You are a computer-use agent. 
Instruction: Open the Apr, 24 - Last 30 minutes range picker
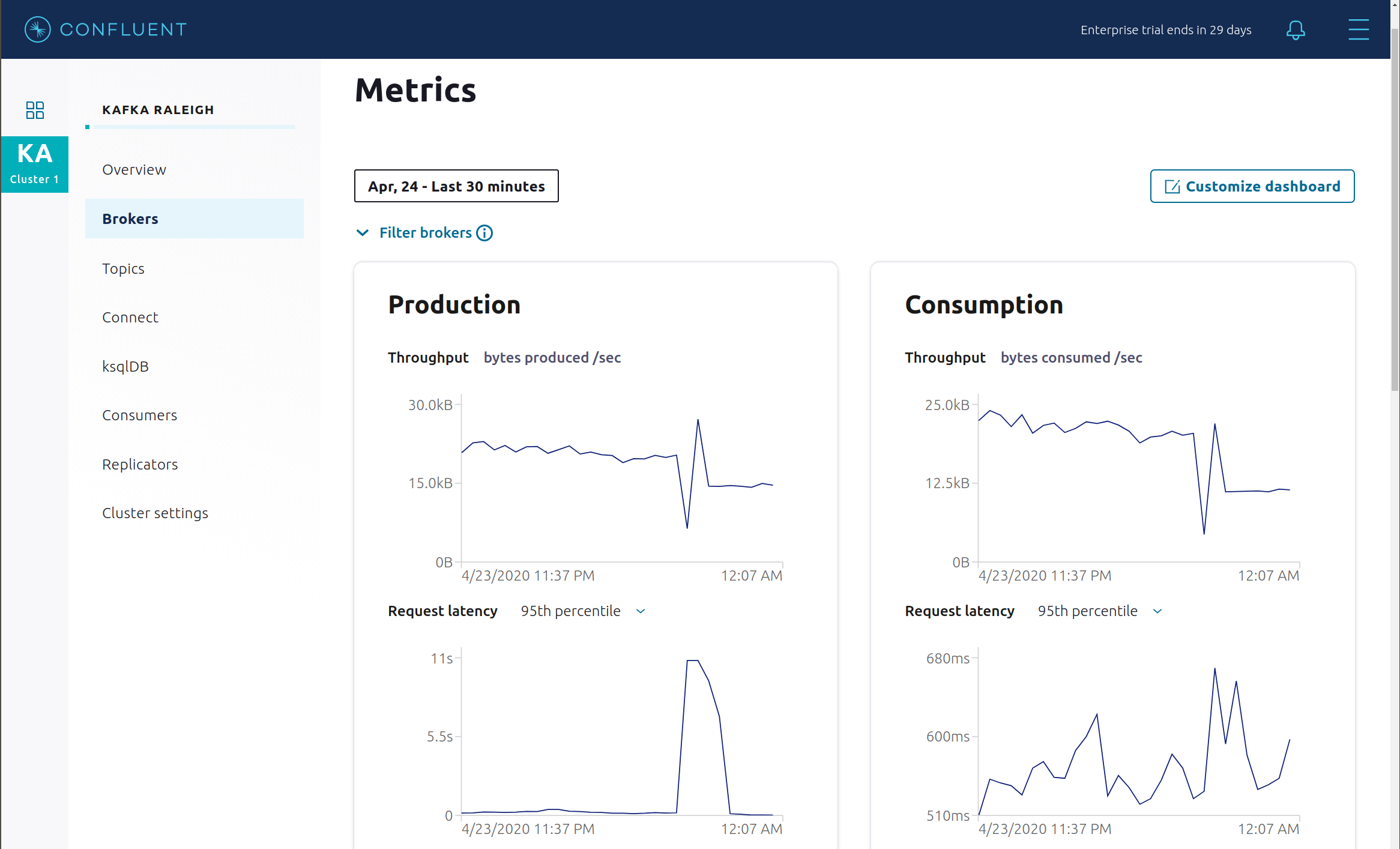point(456,186)
